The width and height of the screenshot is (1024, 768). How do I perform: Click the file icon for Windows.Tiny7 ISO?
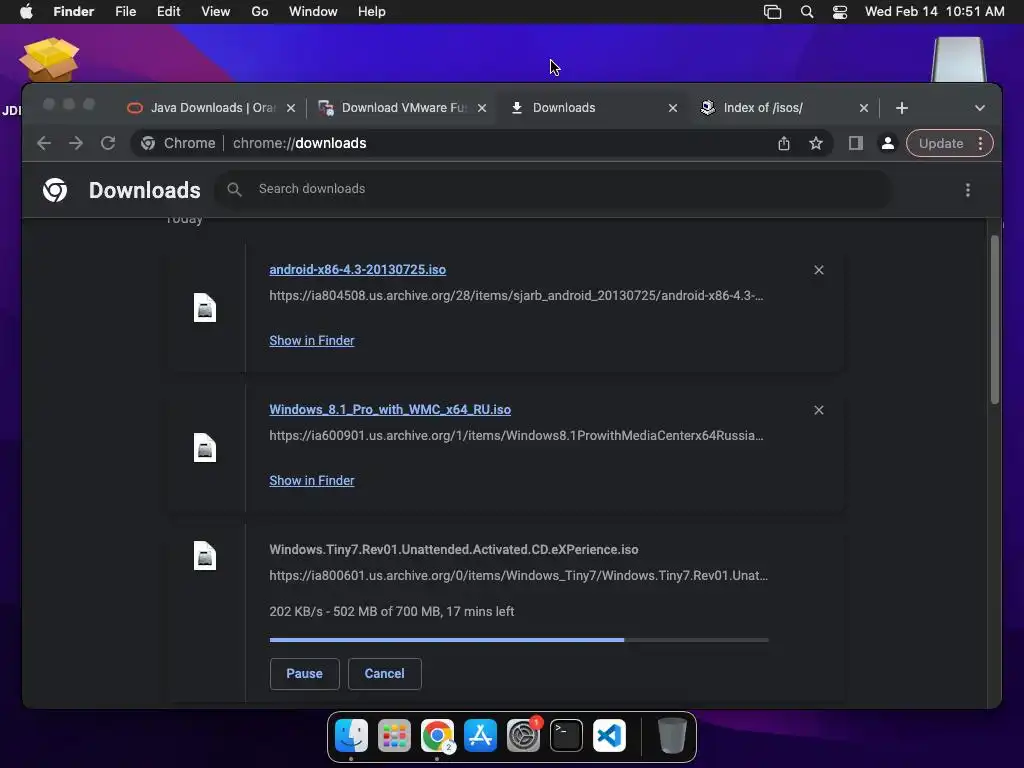[205, 556]
